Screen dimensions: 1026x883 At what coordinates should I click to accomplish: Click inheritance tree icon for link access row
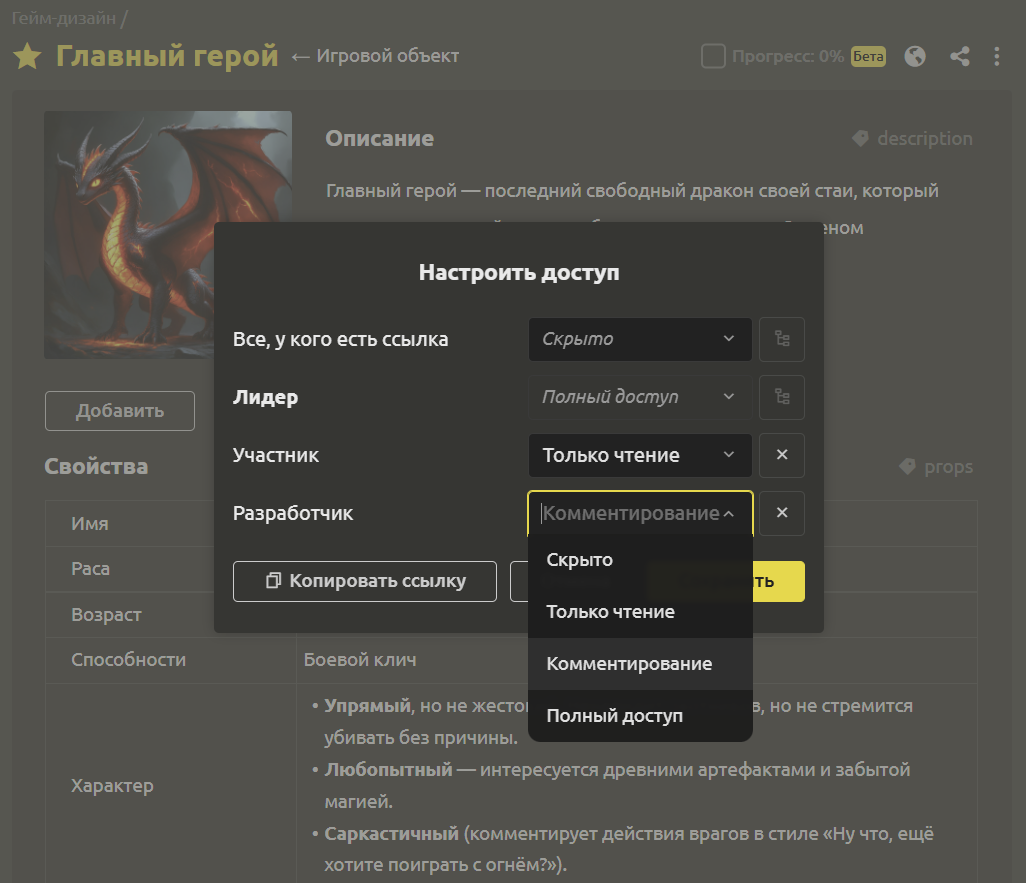[782, 339]
